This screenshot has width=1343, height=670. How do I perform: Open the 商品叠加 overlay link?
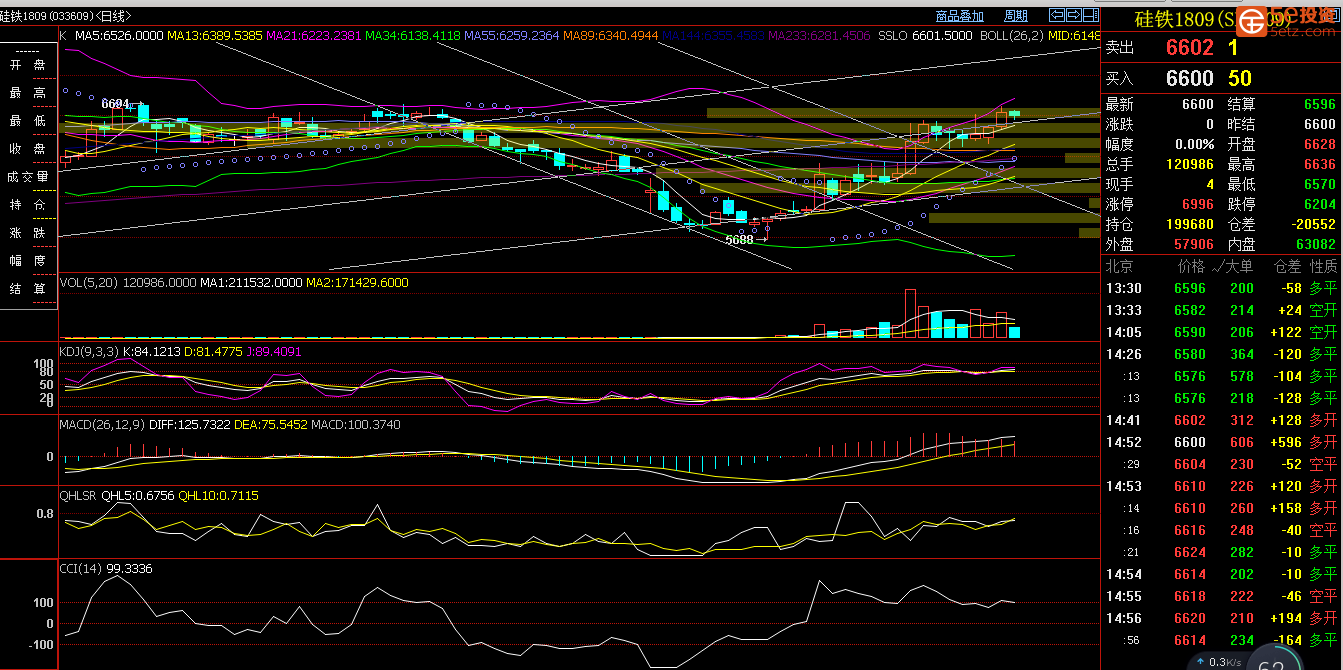[960, 16]
